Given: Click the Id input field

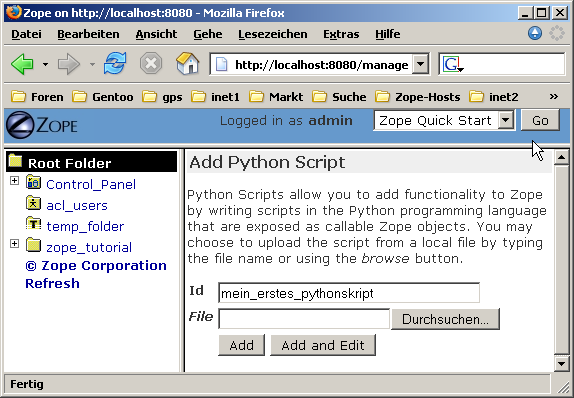Looking at the screenshot, I should coord(349,293).
